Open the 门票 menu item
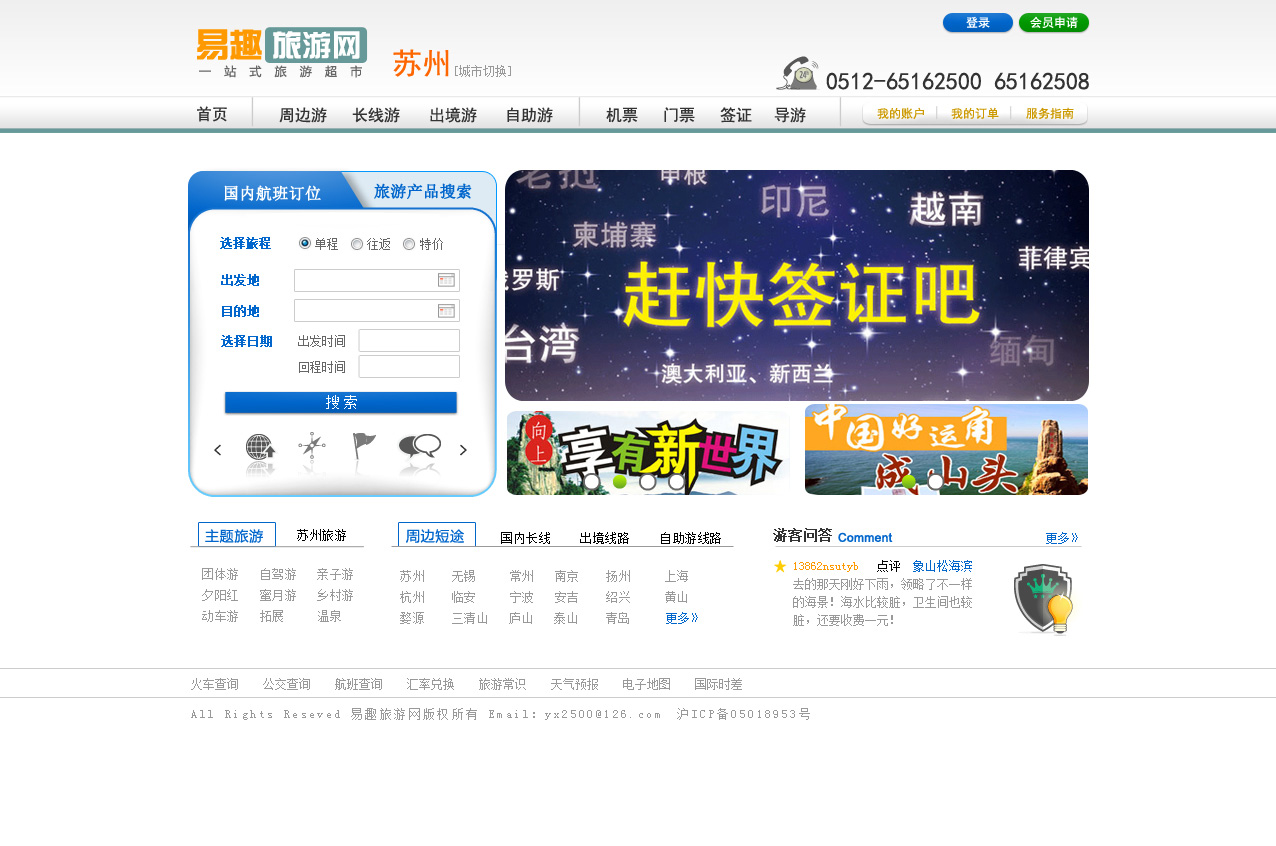The width and height of the screenshot is (1276, 846). pos(679,115)
